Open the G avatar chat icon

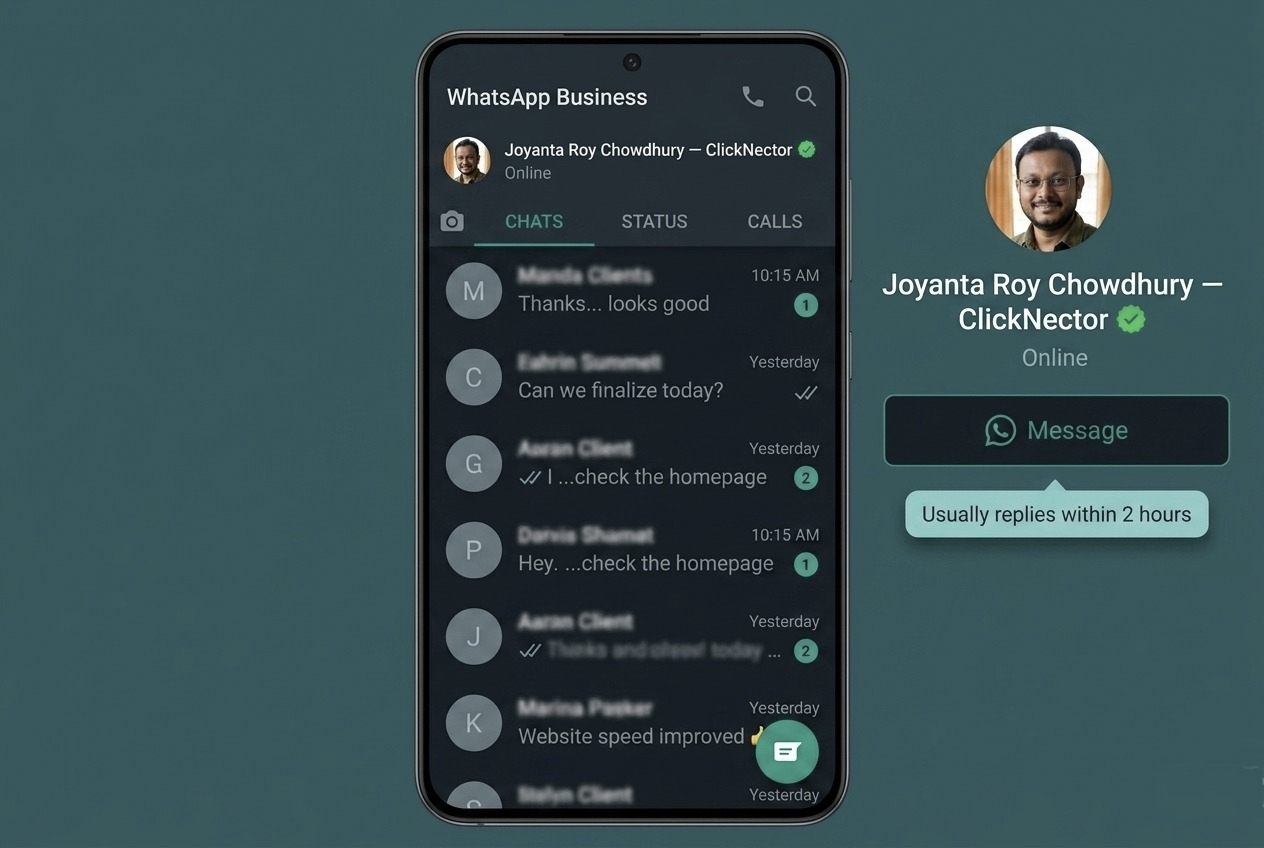474,464
